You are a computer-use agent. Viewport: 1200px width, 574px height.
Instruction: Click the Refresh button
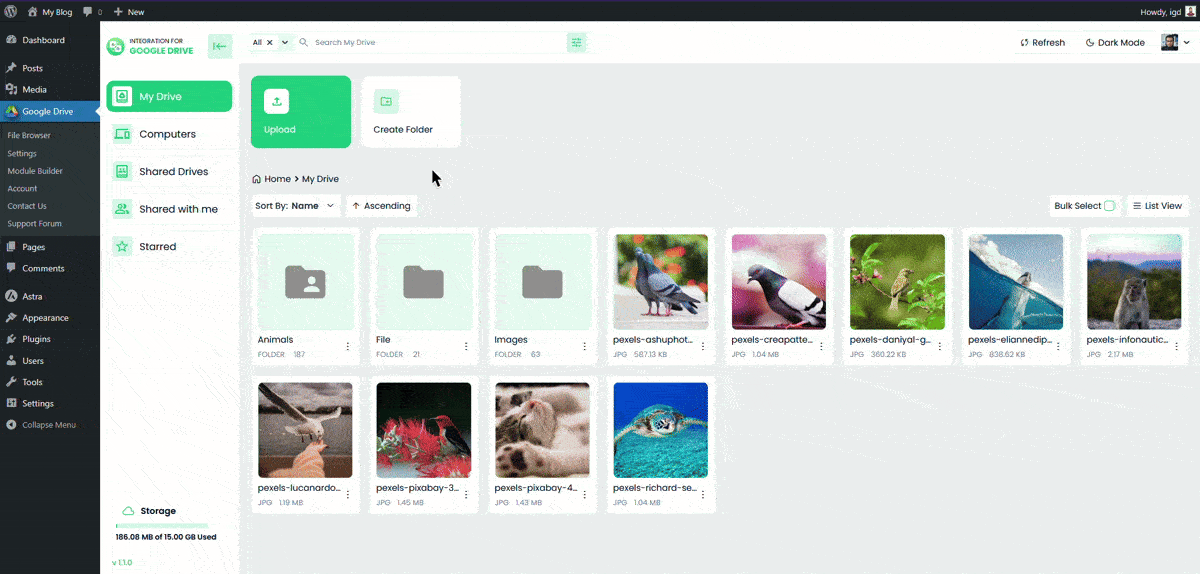tap(1042, 43)
